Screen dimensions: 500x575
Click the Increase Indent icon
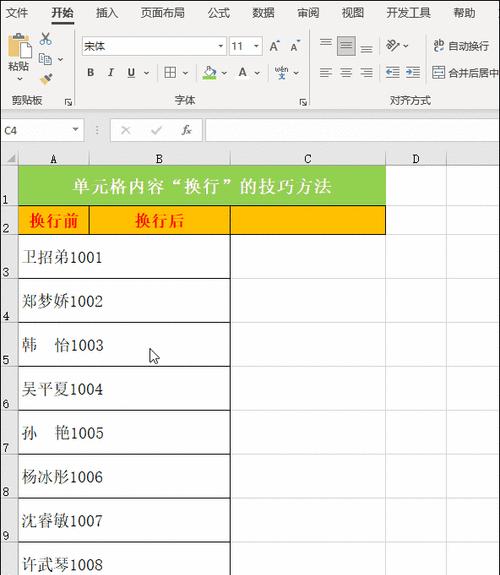(413, 72)
